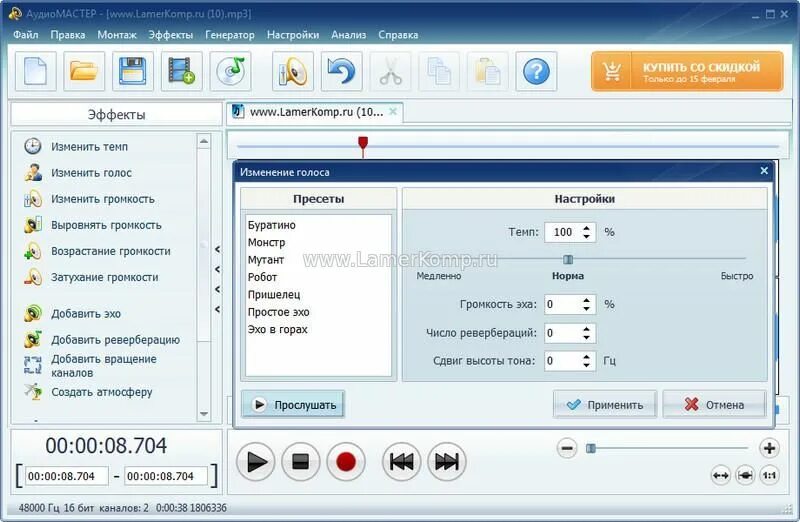Click the Темп slider handle
Screen dimensions: 800x522
pos(568,259)
